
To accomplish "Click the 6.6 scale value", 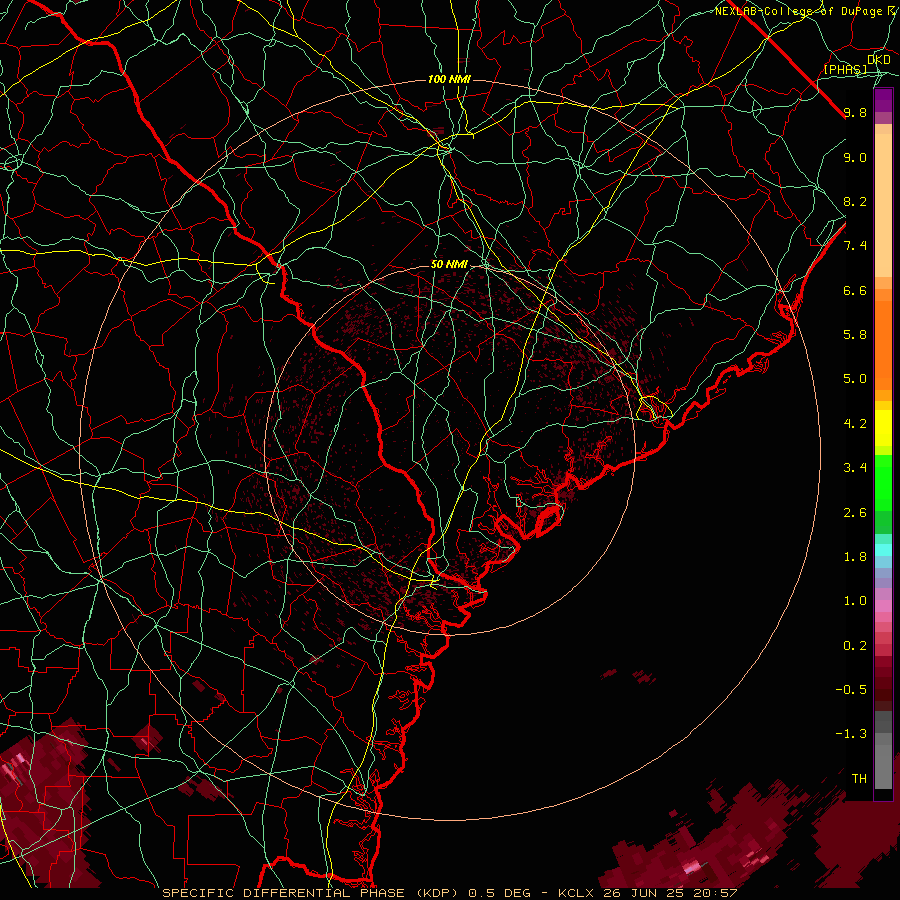I will coord(855,290).
